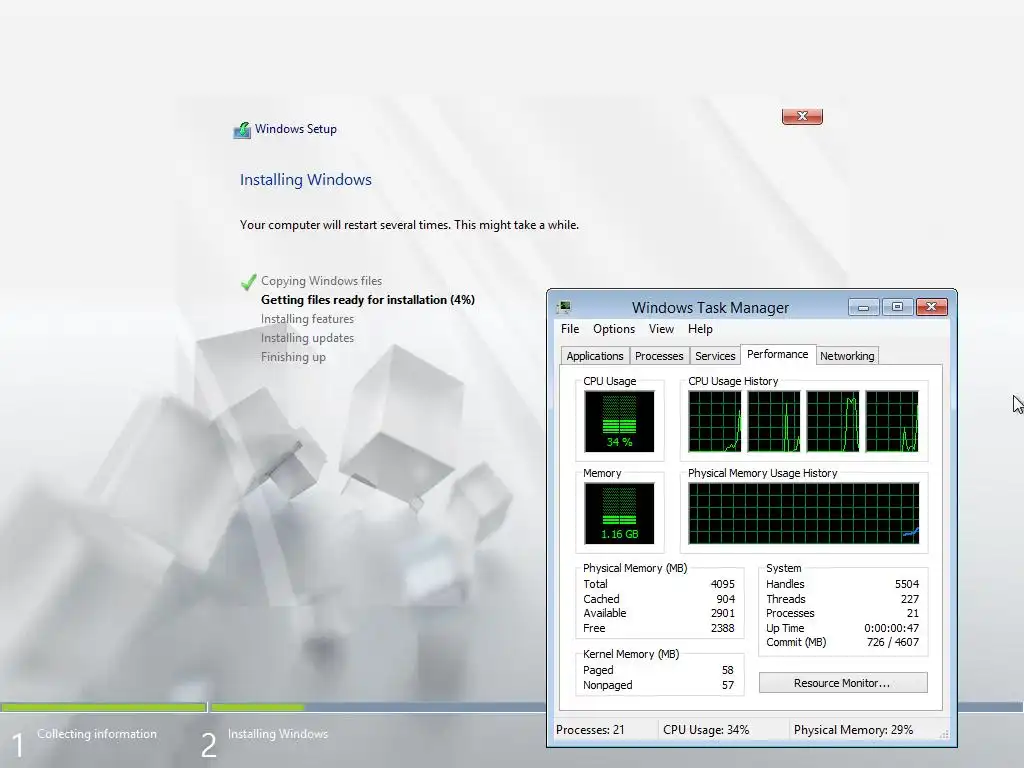Switch to the Services tab
This screenshot has width=1024, height=768.
pyautogui.click(x=715, y=356)
